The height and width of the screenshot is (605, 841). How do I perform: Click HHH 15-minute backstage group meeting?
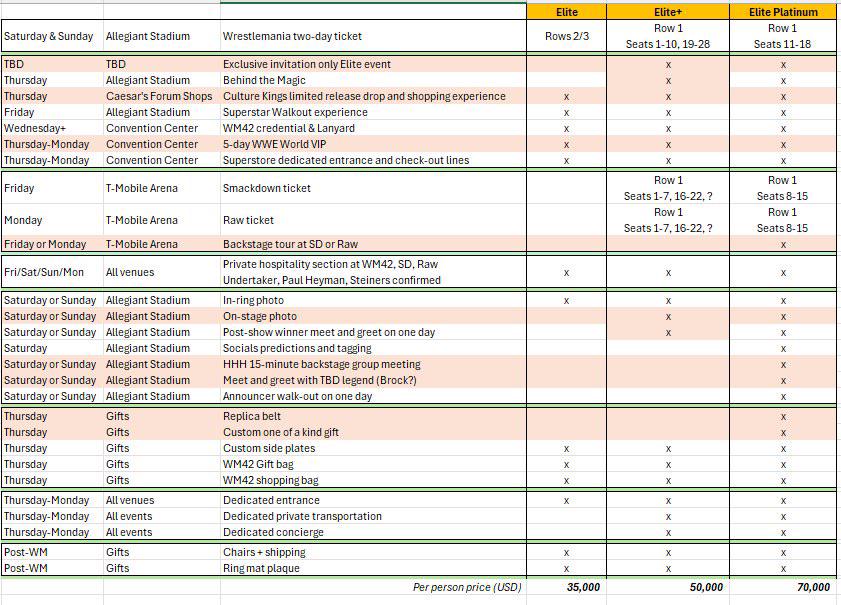373,364
